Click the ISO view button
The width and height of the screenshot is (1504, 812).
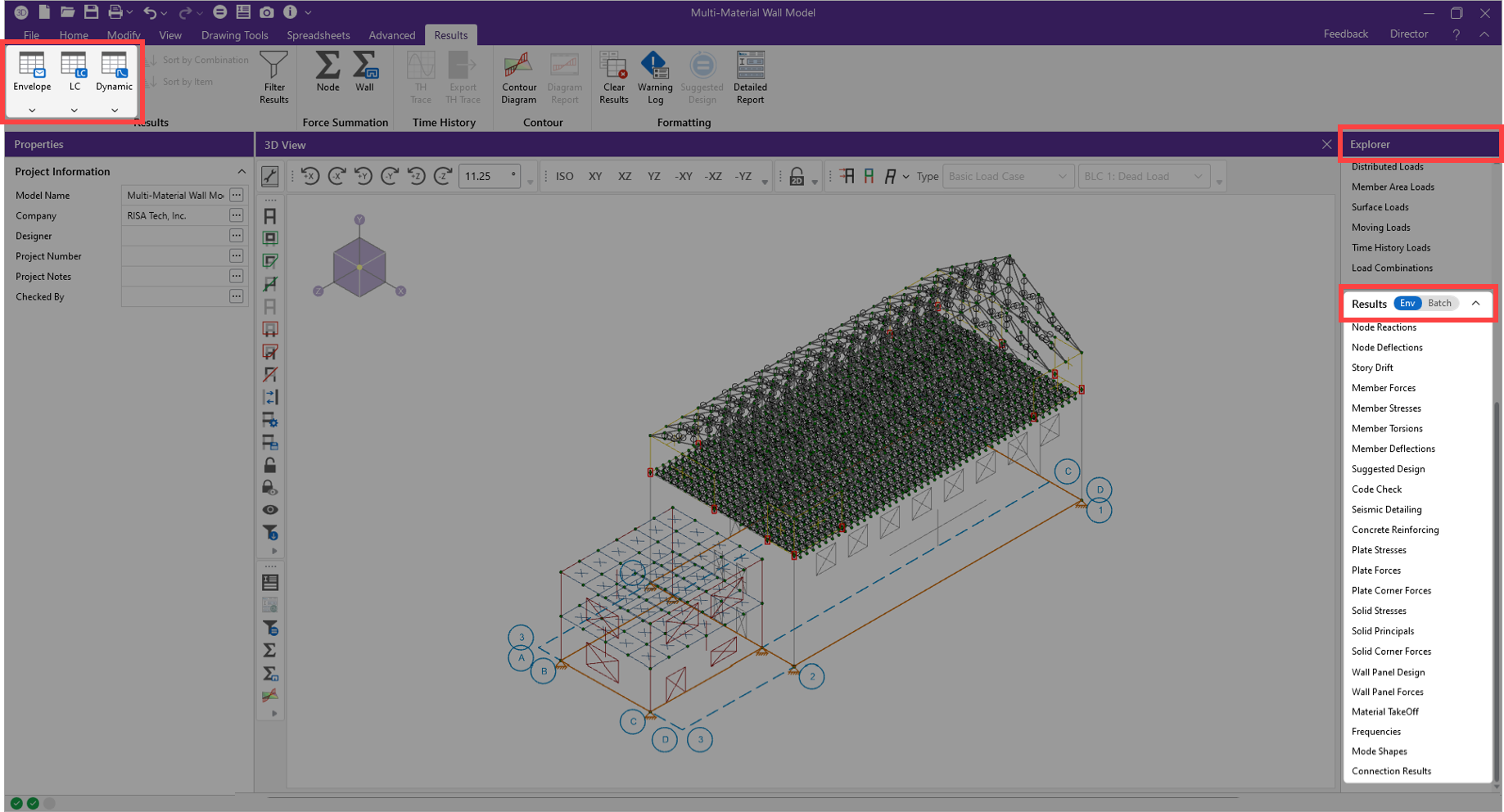pos(564,177)
